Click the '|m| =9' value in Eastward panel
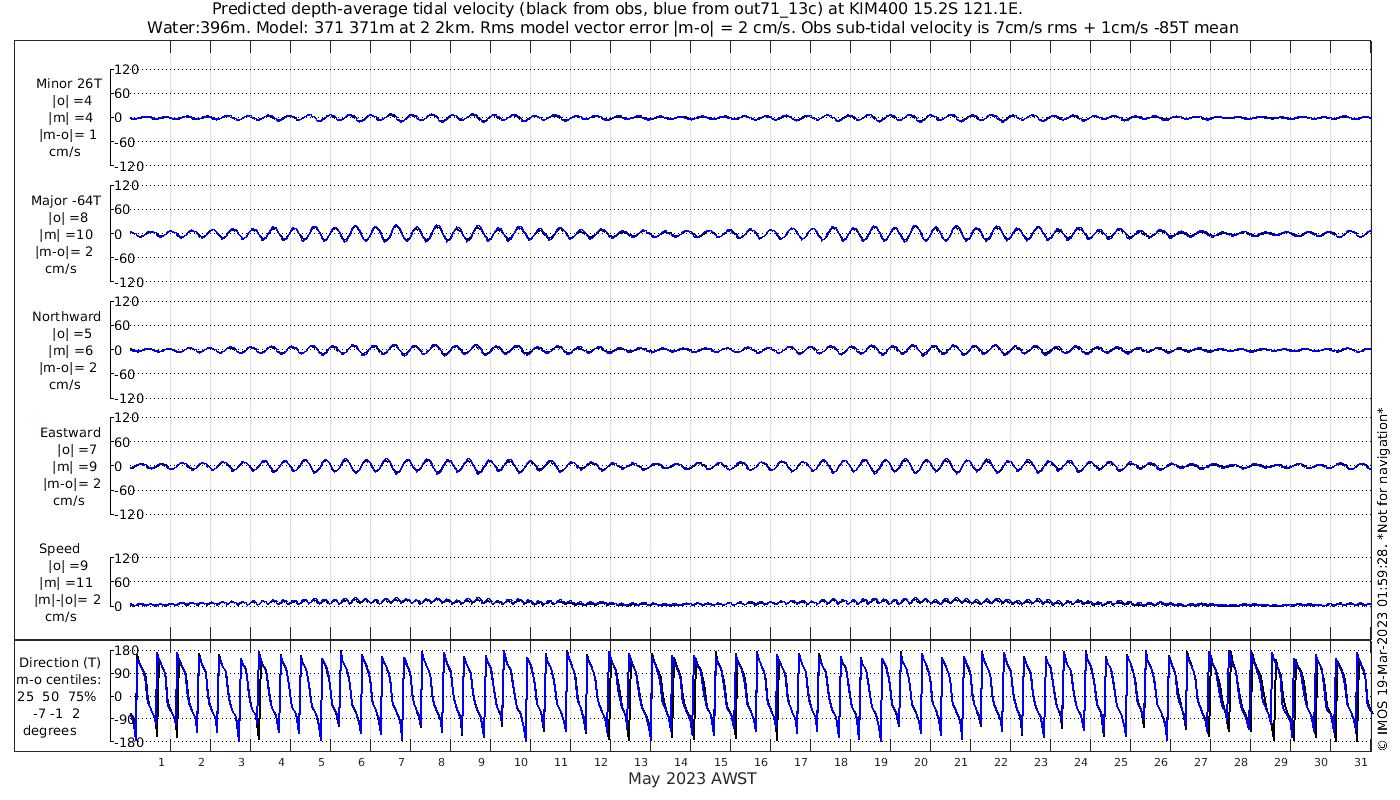Image resolution: width=1400 pixels, height=800 pixels. (75, 467)
